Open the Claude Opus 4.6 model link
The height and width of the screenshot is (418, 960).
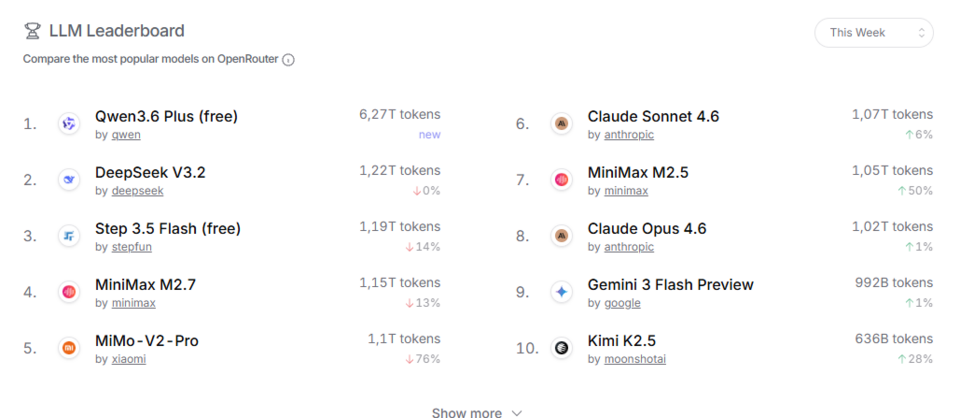(x=646, y=229)
